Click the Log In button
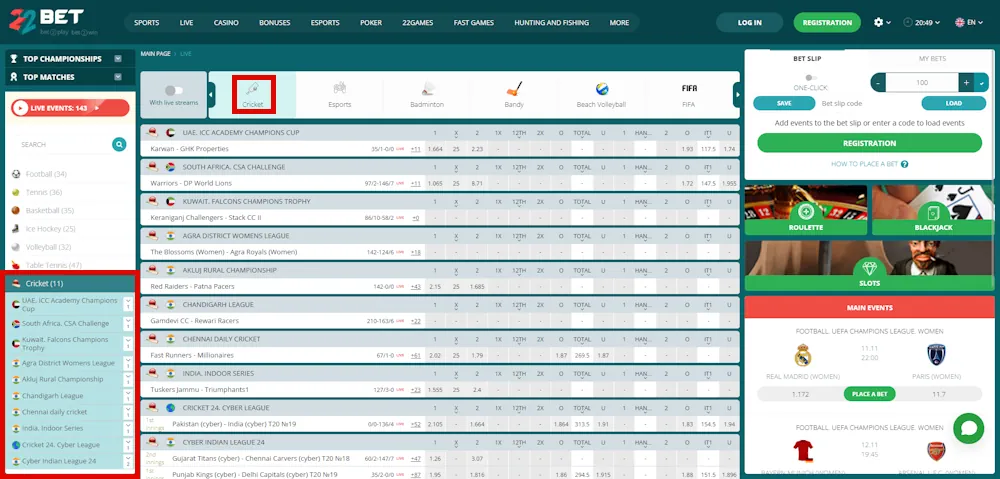Screen dimensions: 1000x479 tap(749, 22)
